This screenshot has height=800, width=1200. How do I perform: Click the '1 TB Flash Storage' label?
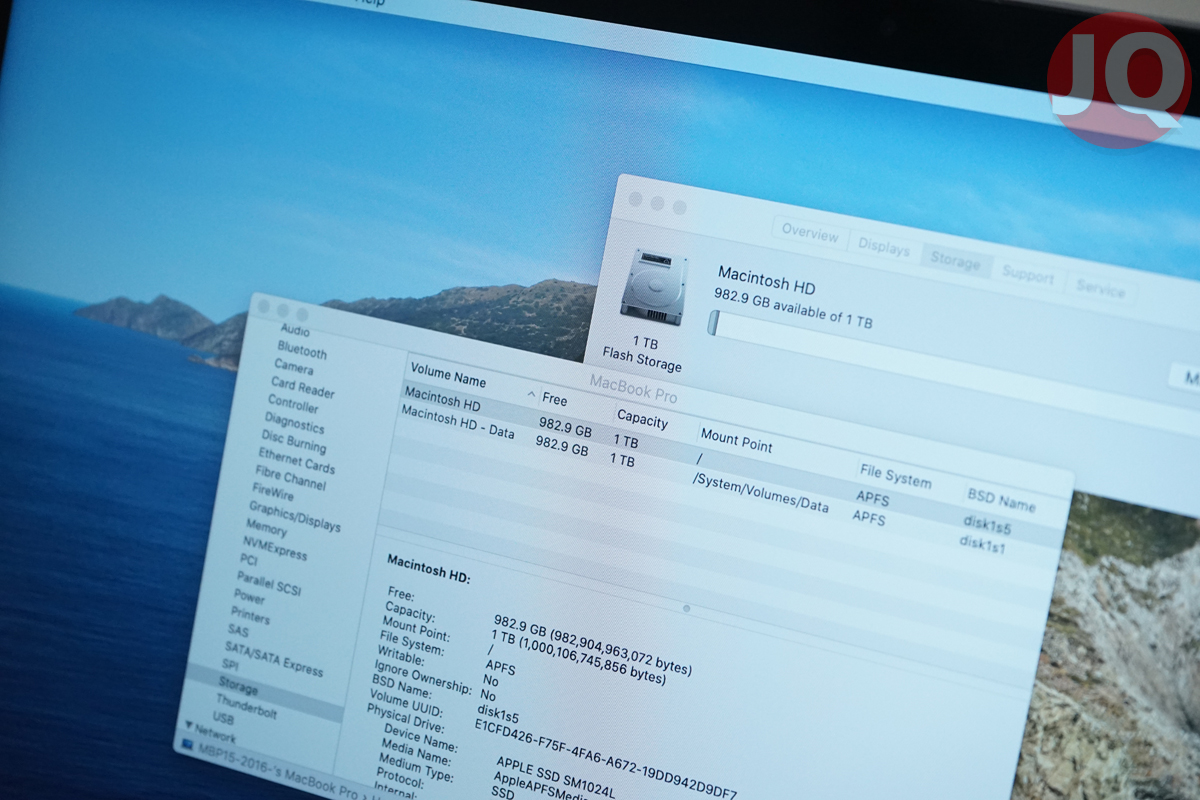pos(643,353)
